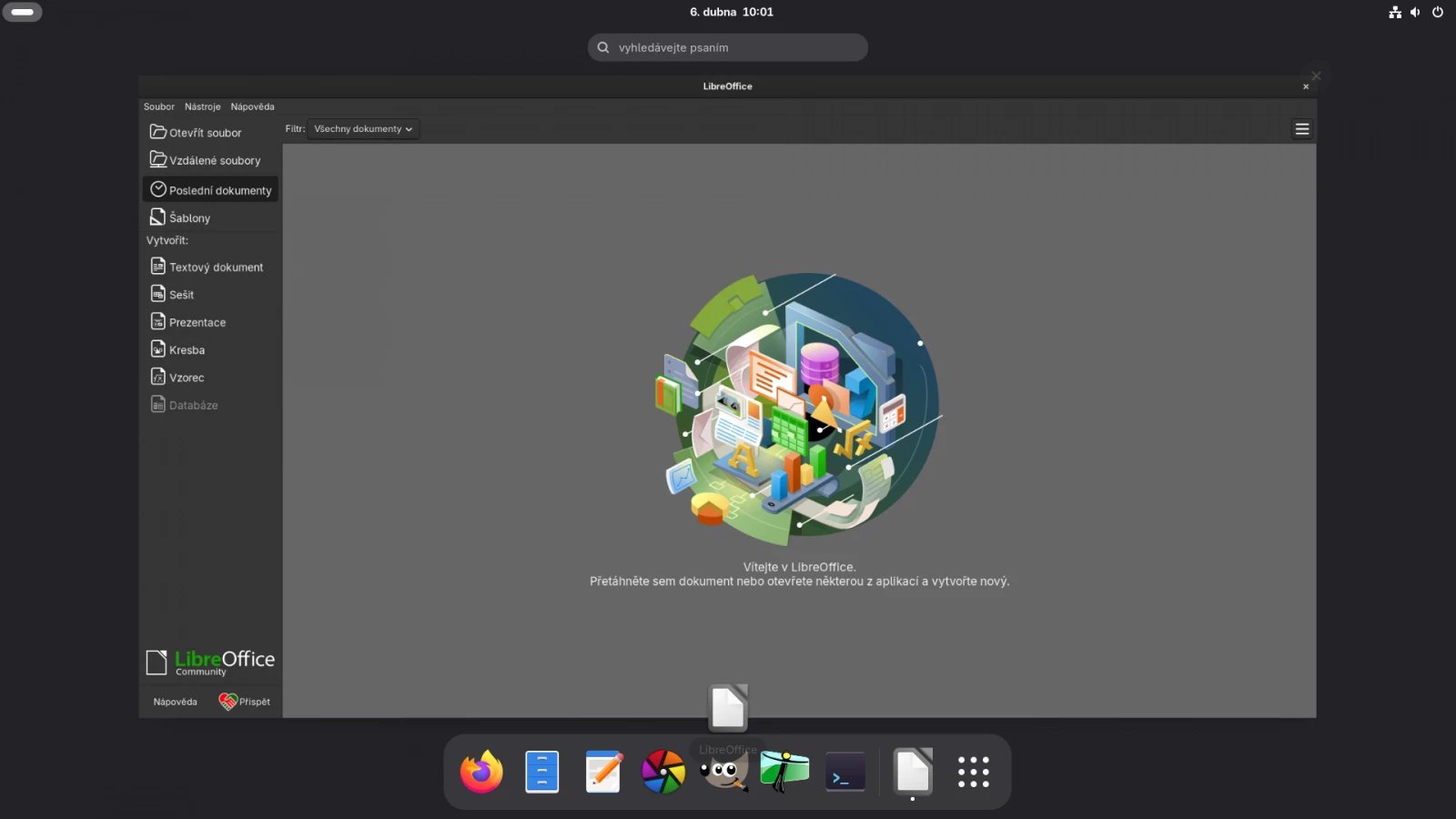Show all applications grid

(974, 772)
